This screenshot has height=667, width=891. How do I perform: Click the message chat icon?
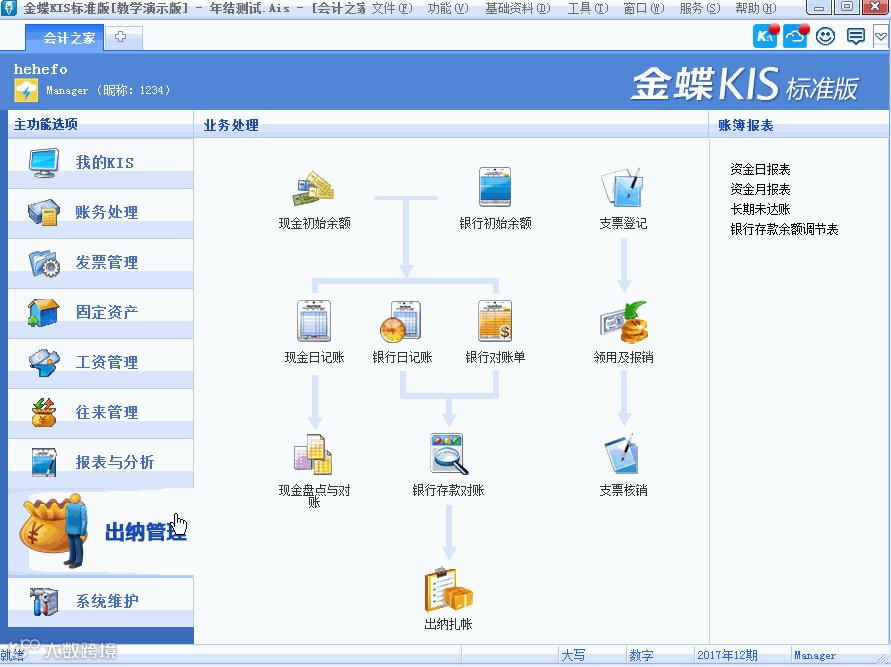855,36
